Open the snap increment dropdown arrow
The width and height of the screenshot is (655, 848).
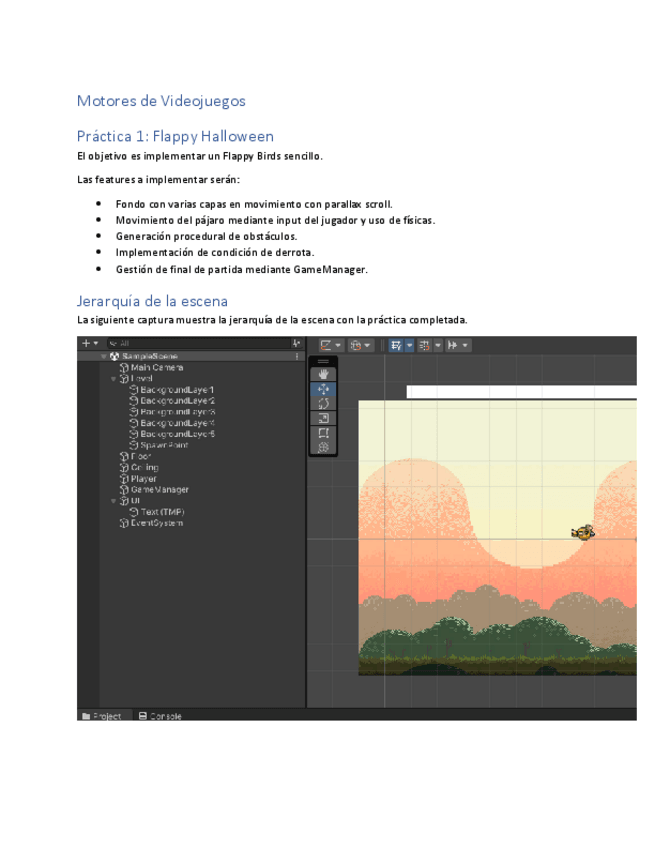[465, 345]
